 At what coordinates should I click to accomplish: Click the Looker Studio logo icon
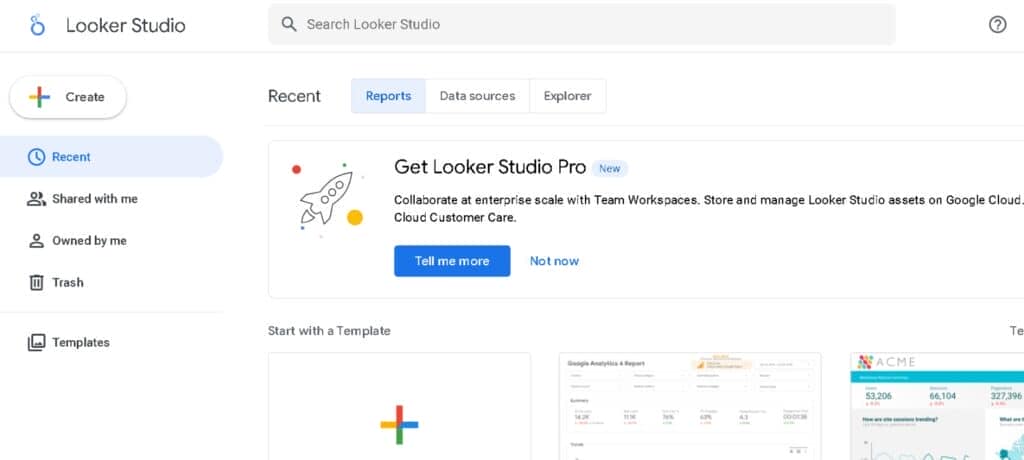pos(38,26)
